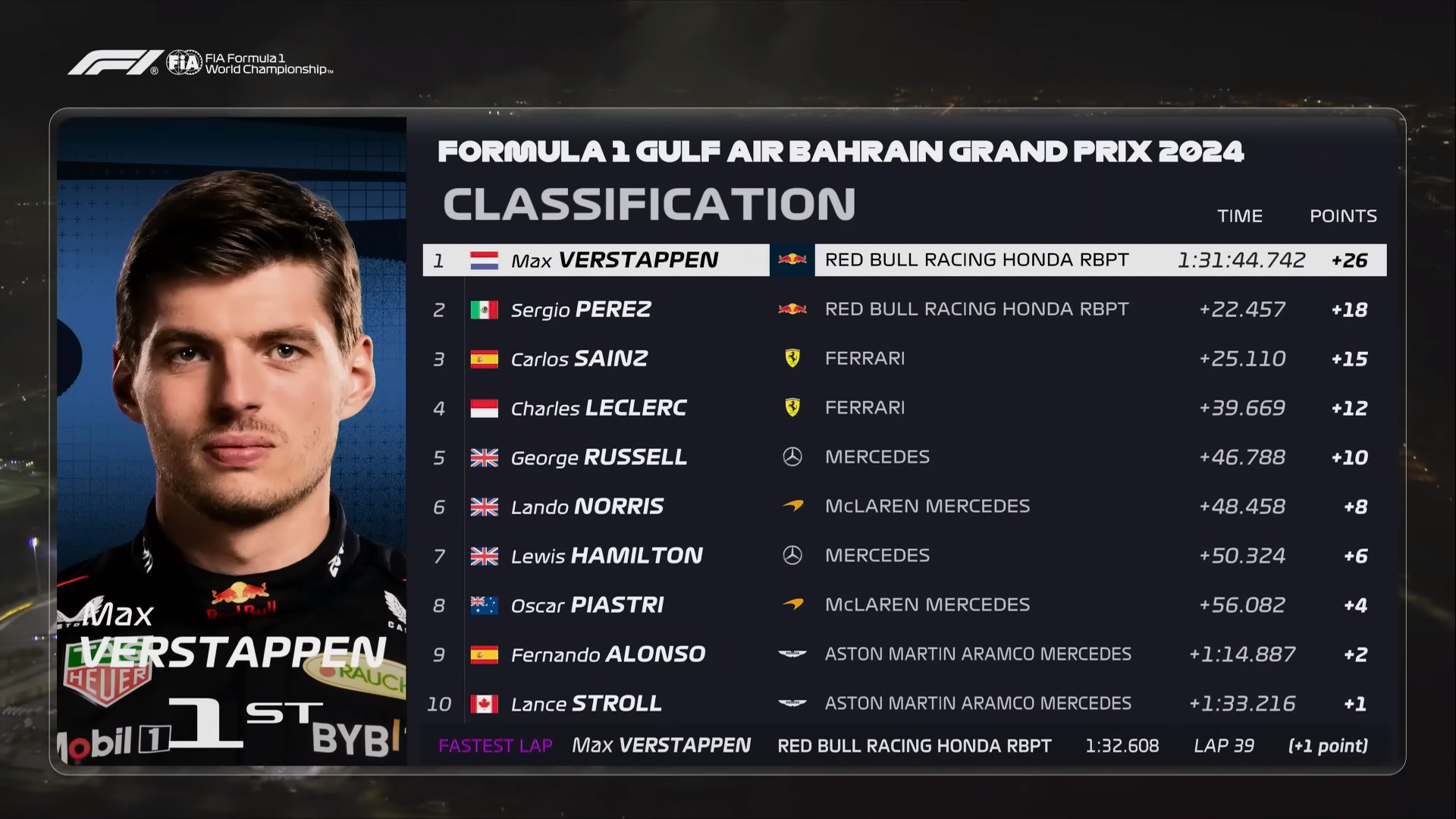Click the Mercedes star logo in Russell's row
This screenshot has height=819, width=1456.
click(792, 457)
